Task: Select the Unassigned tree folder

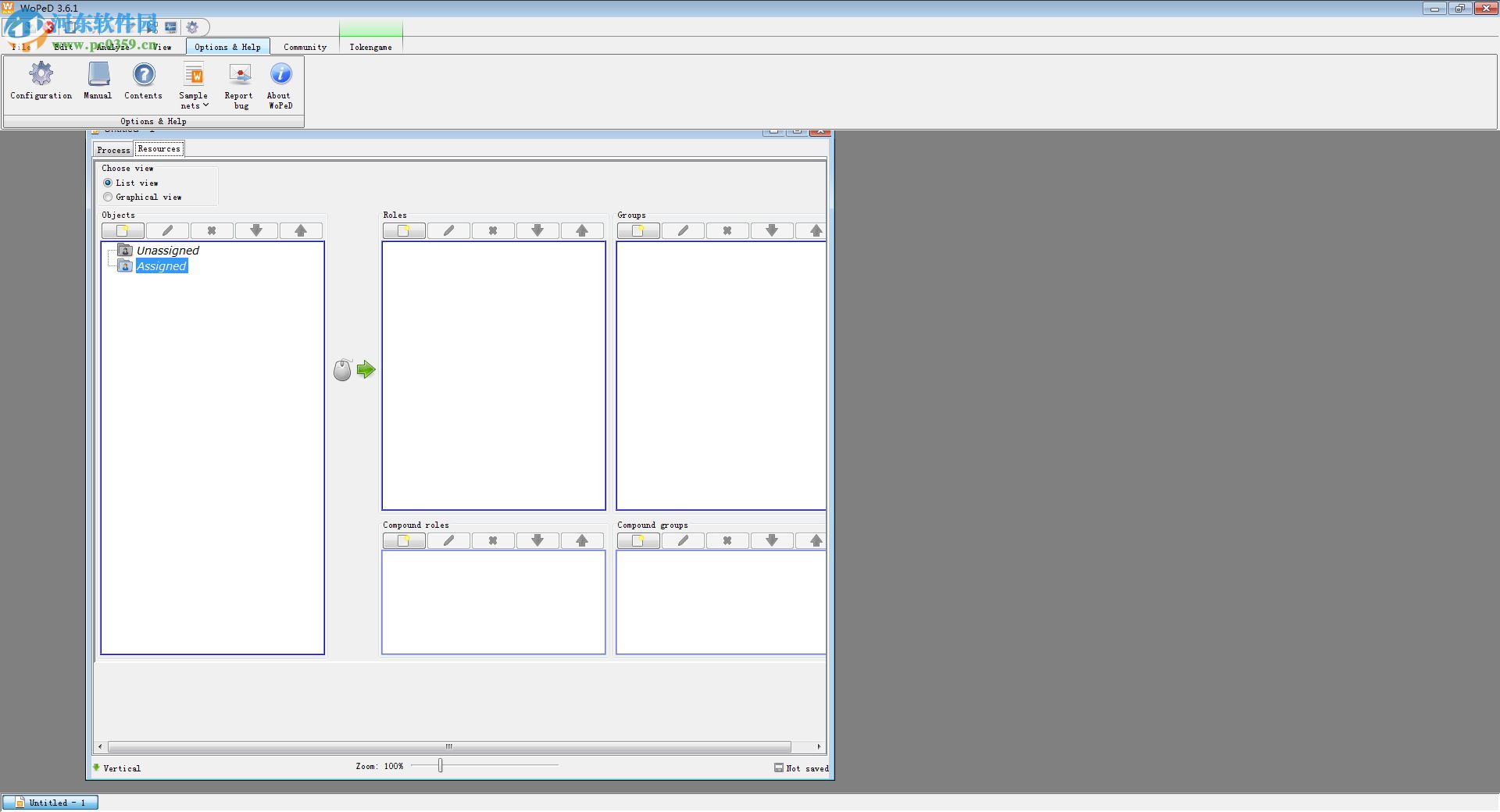Action: click(159, 250)
